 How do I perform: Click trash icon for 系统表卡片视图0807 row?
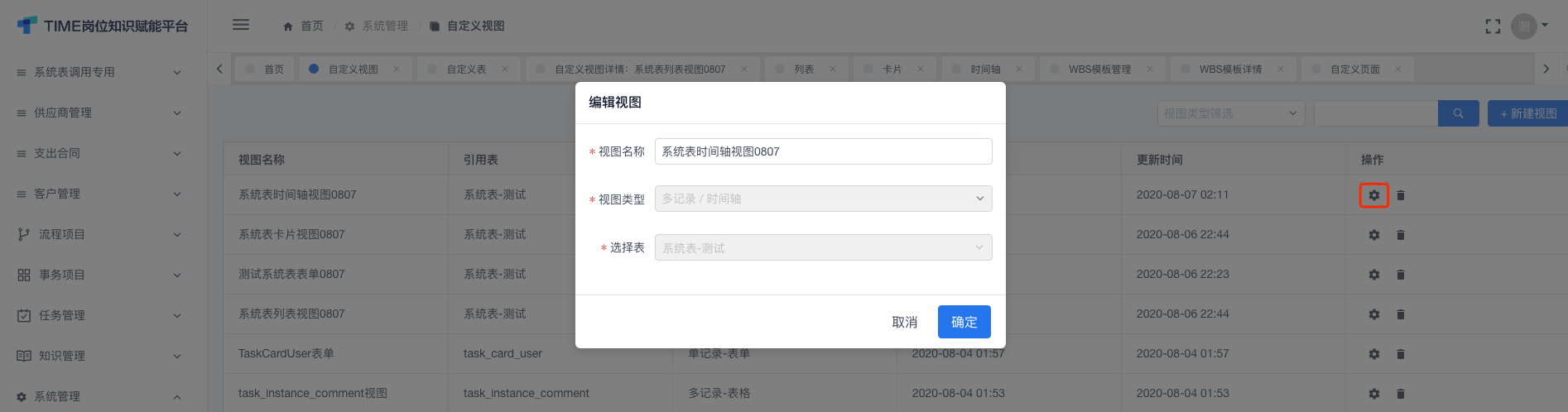click(x=1401, y=235)
